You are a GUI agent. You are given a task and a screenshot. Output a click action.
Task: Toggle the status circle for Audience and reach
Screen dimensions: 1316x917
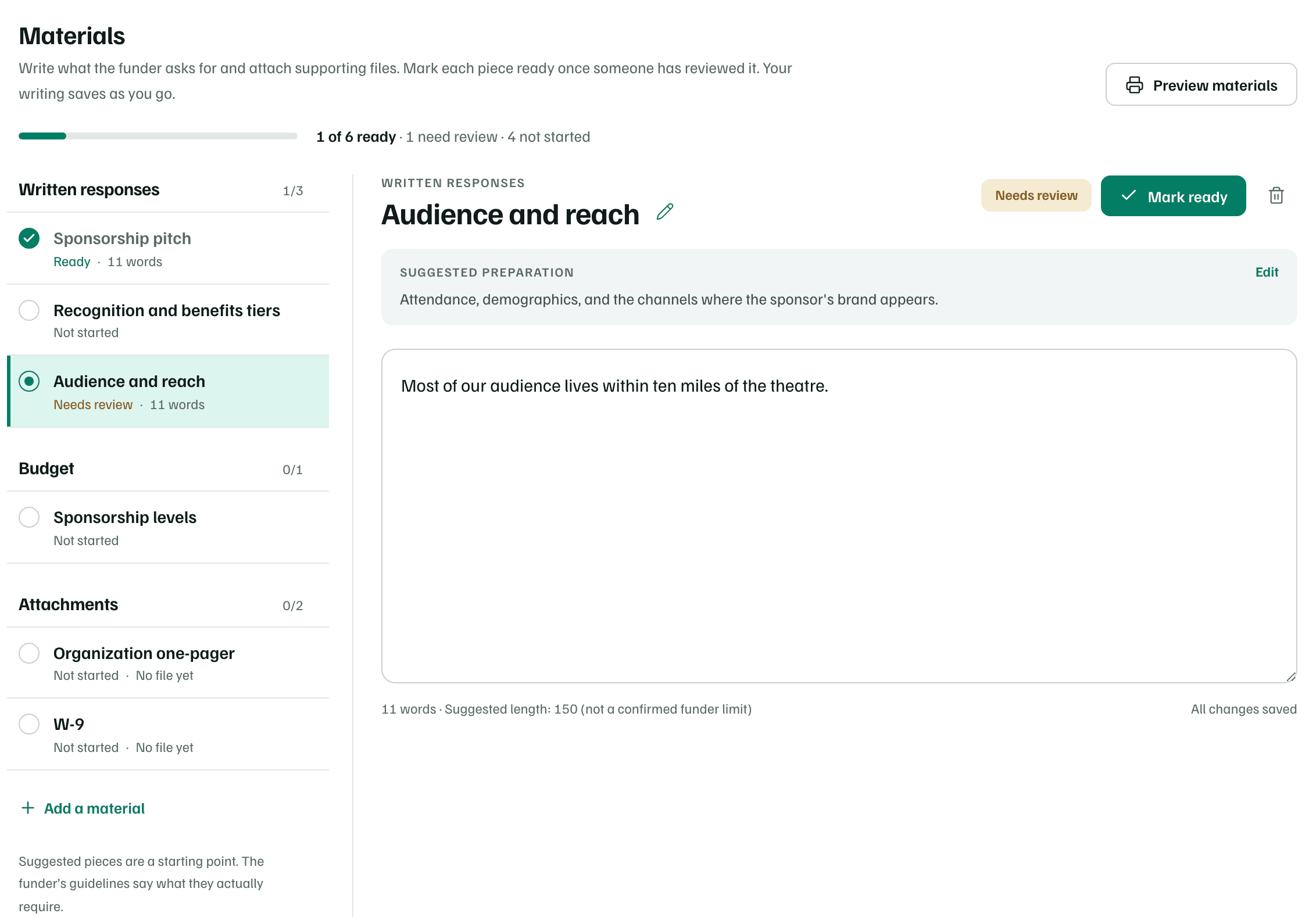click(x=29, y=381)
